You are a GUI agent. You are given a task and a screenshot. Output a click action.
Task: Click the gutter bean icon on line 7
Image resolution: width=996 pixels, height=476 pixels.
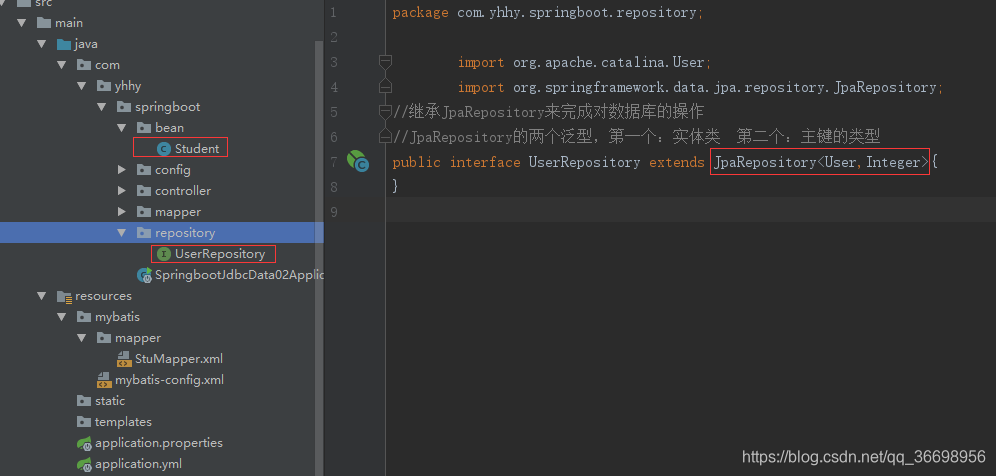[358, 161]
